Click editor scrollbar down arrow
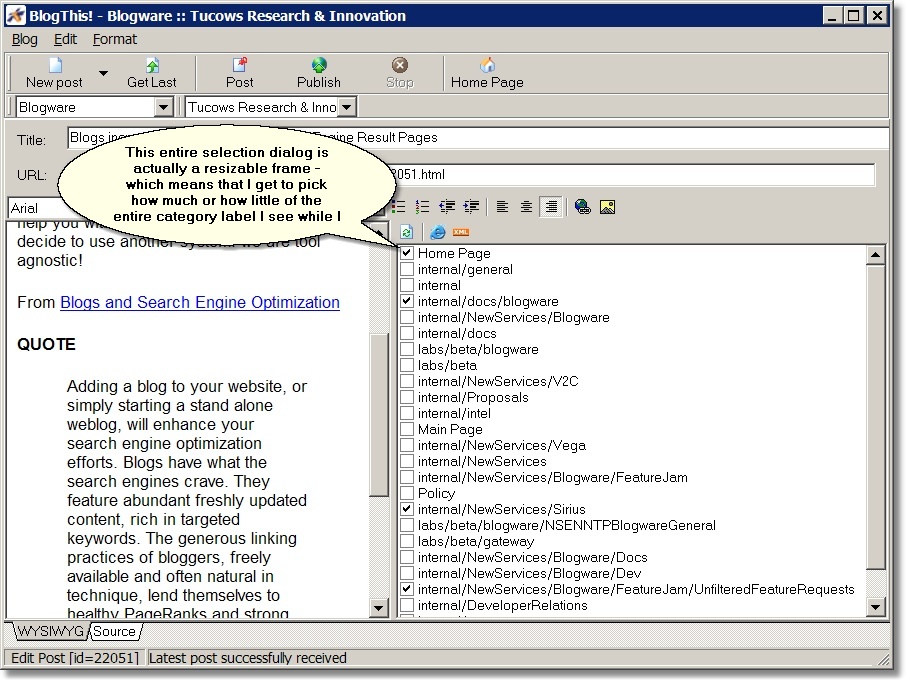This screenshot has height=682, width=906. (x=378, y=607)
